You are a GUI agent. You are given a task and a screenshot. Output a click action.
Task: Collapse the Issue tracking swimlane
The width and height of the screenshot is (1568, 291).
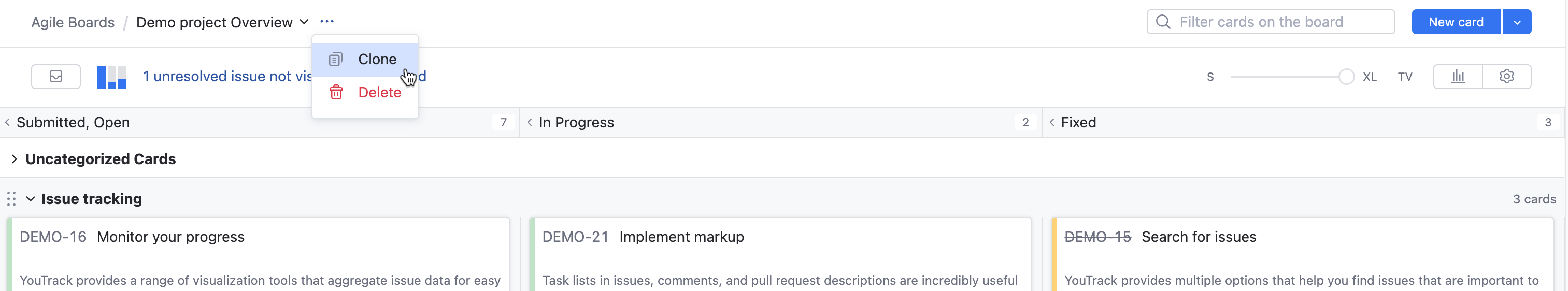pyautogui.click(x=31, y=199)
